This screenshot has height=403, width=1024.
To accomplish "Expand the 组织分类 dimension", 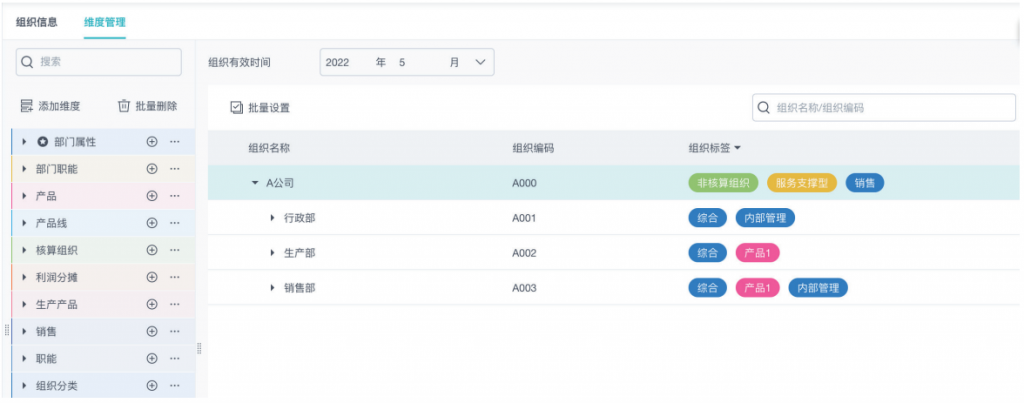I will (x=25, y=385).
